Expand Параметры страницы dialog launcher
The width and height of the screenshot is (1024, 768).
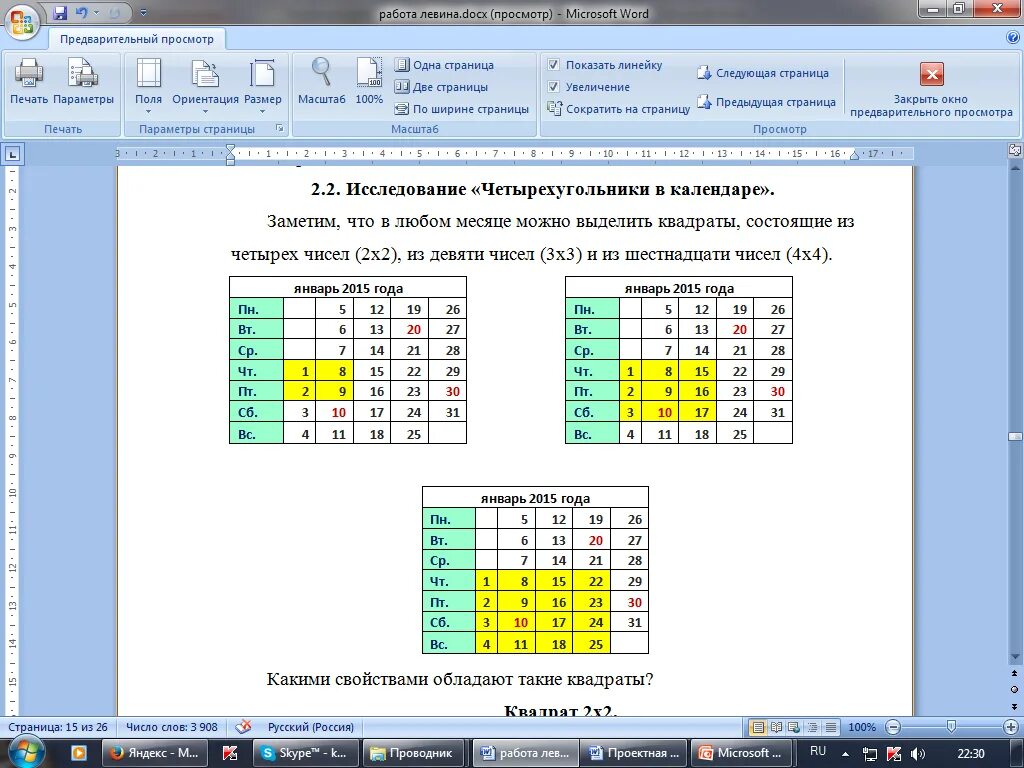pyautogui.click(x=280, y=128)
